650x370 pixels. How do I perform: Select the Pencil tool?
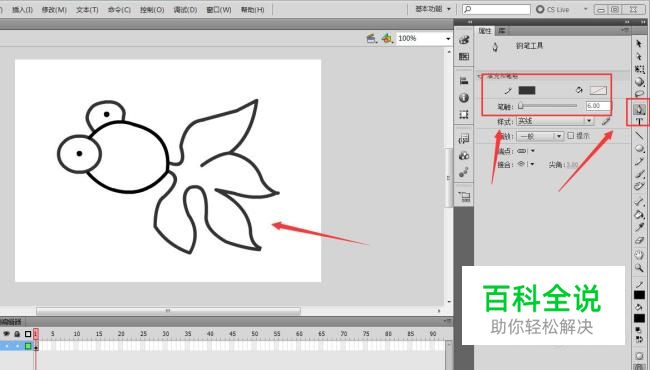pyautogui.click(x=639, y=161)
